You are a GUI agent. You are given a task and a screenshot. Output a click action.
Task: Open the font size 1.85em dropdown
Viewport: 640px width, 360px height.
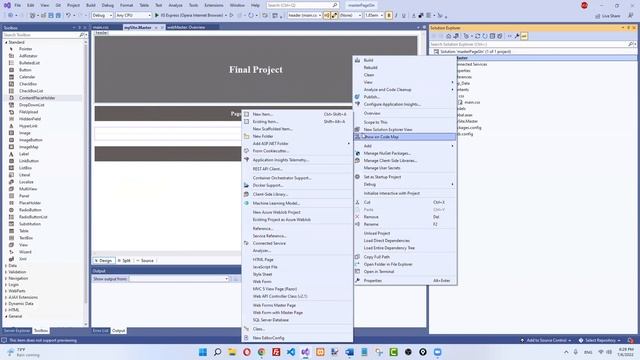[x=374, y=15]
